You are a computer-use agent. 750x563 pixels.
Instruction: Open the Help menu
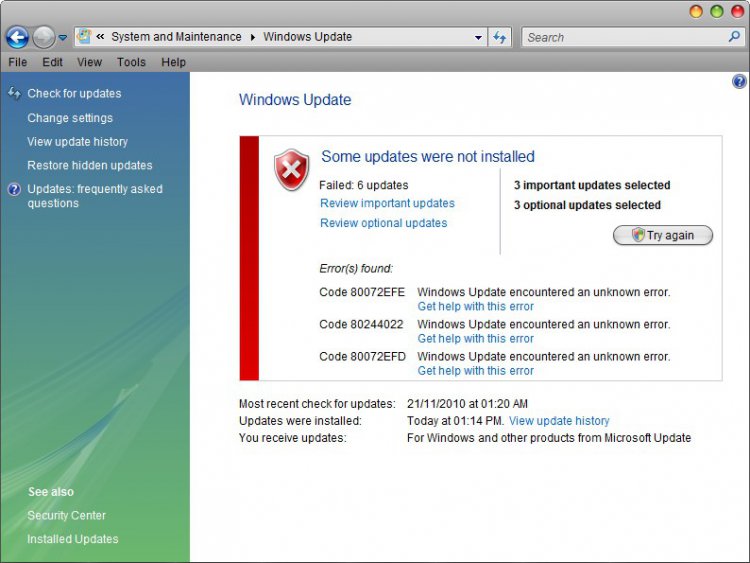pyautogui.click(x=173, y=62)
